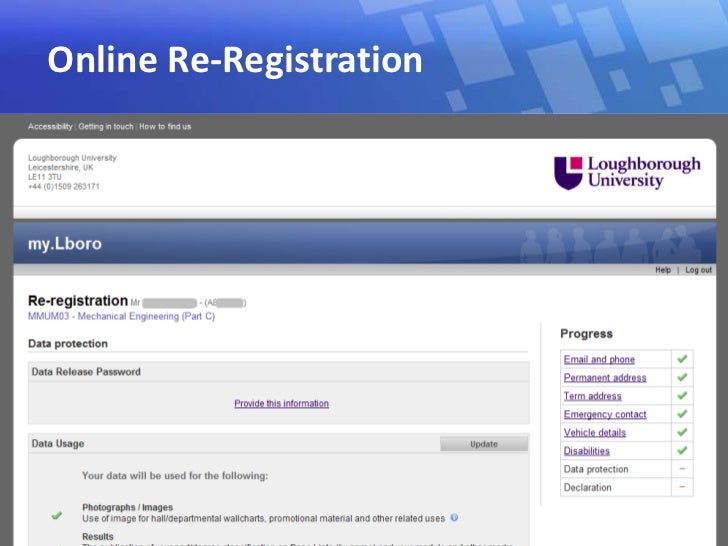
Task: Click the Data Usage section heading
Action: click(x=58, y=444)
